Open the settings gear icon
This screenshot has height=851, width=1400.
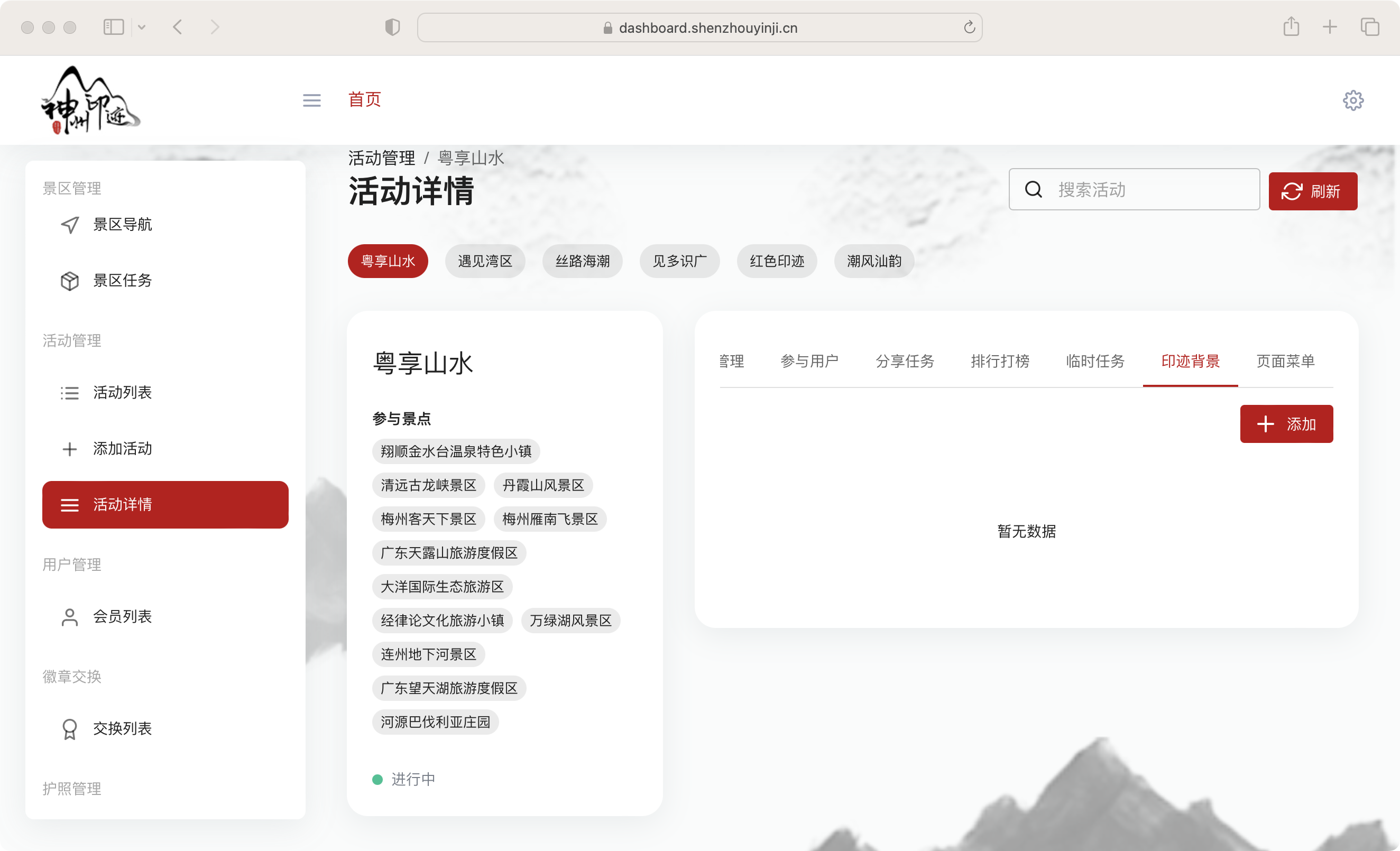[1353, 100]
